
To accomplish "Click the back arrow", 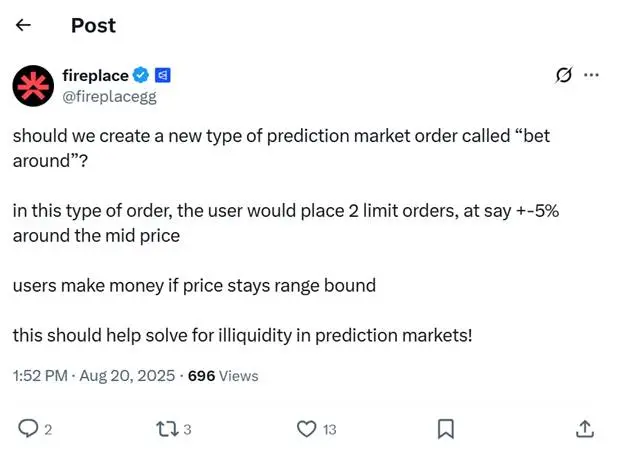I will coord(24,26).
